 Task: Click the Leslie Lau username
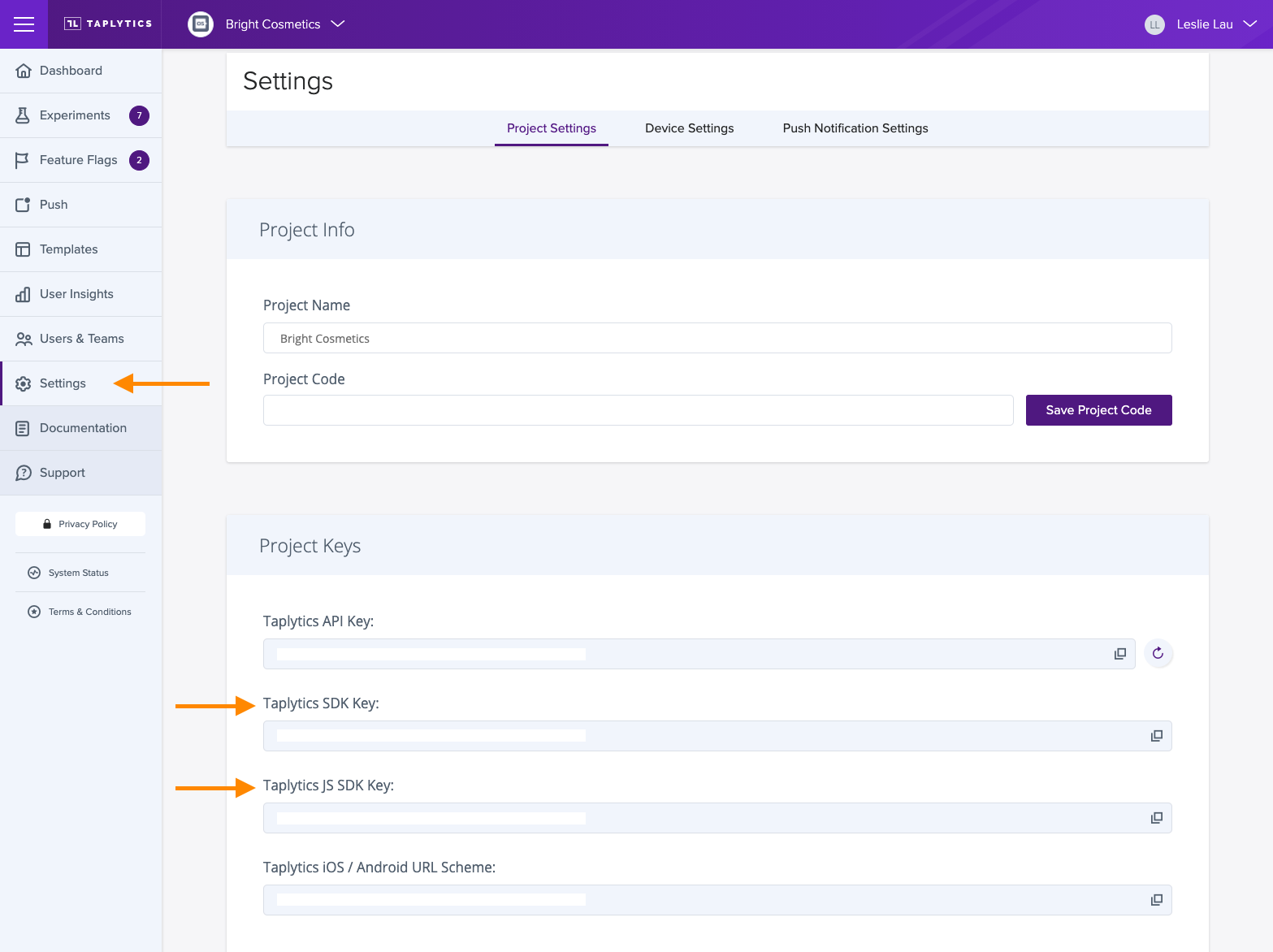click(x=1205, y=24)
